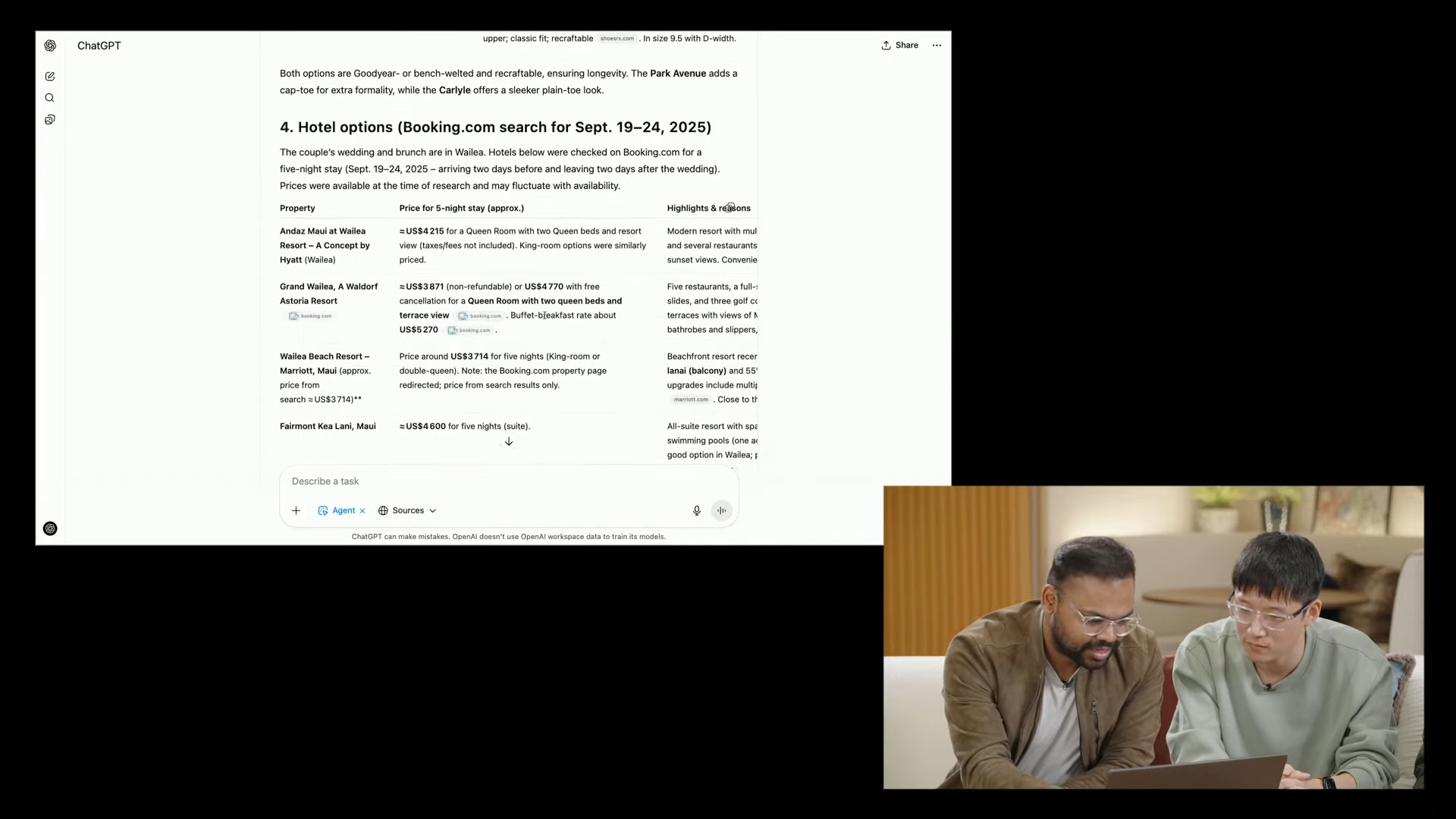Click the webcam video thumbnail of presenters
The height and width of the screenshot is (819, 1456).
1153,638
